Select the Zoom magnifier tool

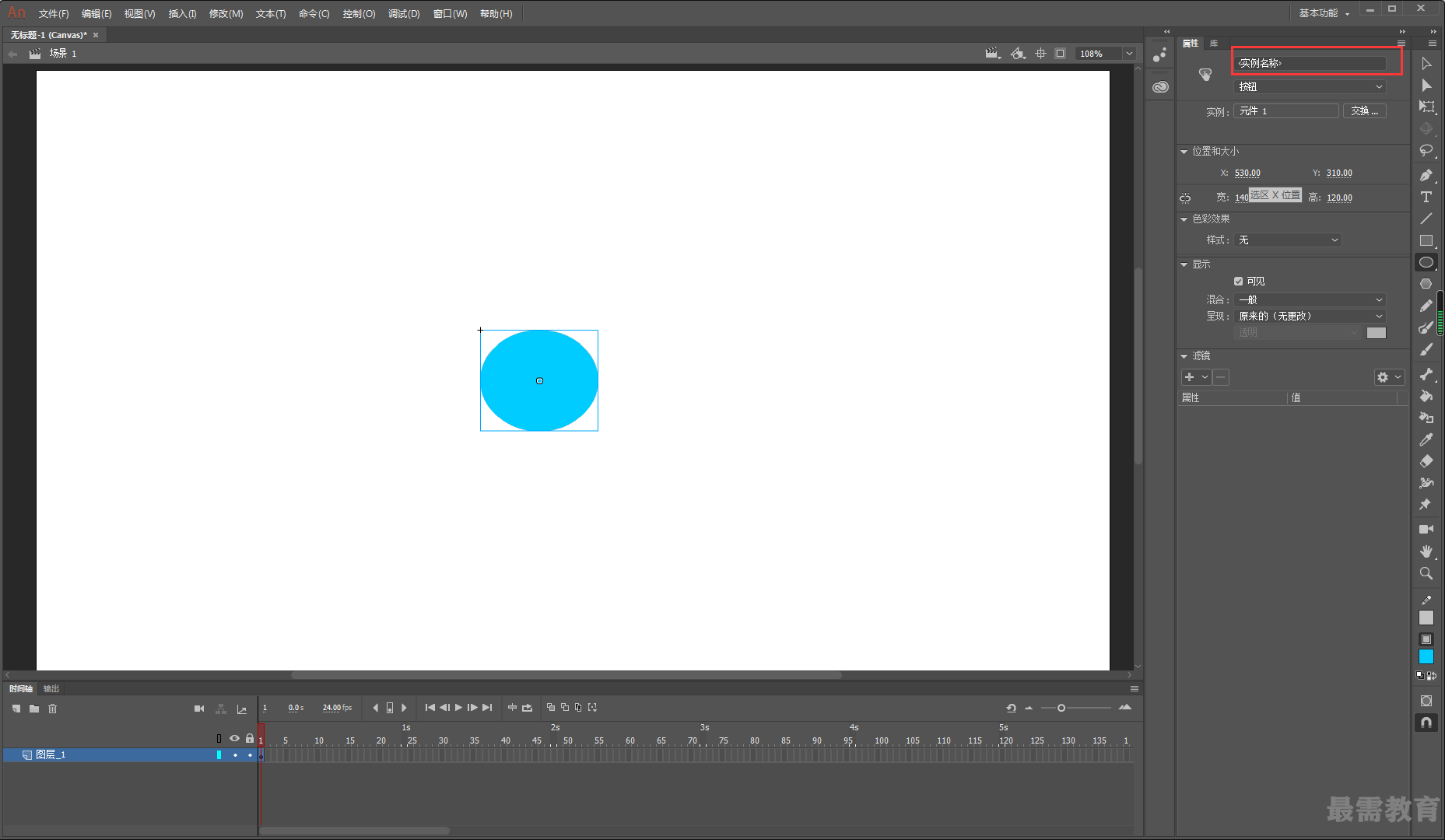[x=1426, y=573]
